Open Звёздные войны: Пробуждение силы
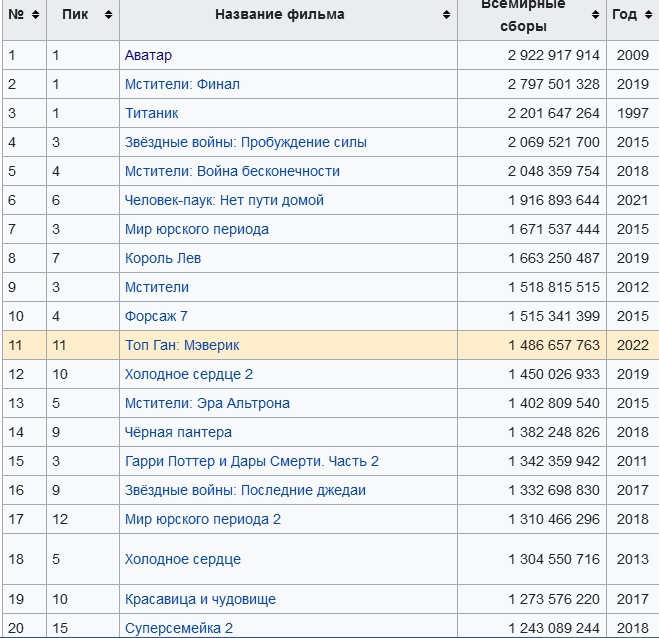 [x=245, y=142]
